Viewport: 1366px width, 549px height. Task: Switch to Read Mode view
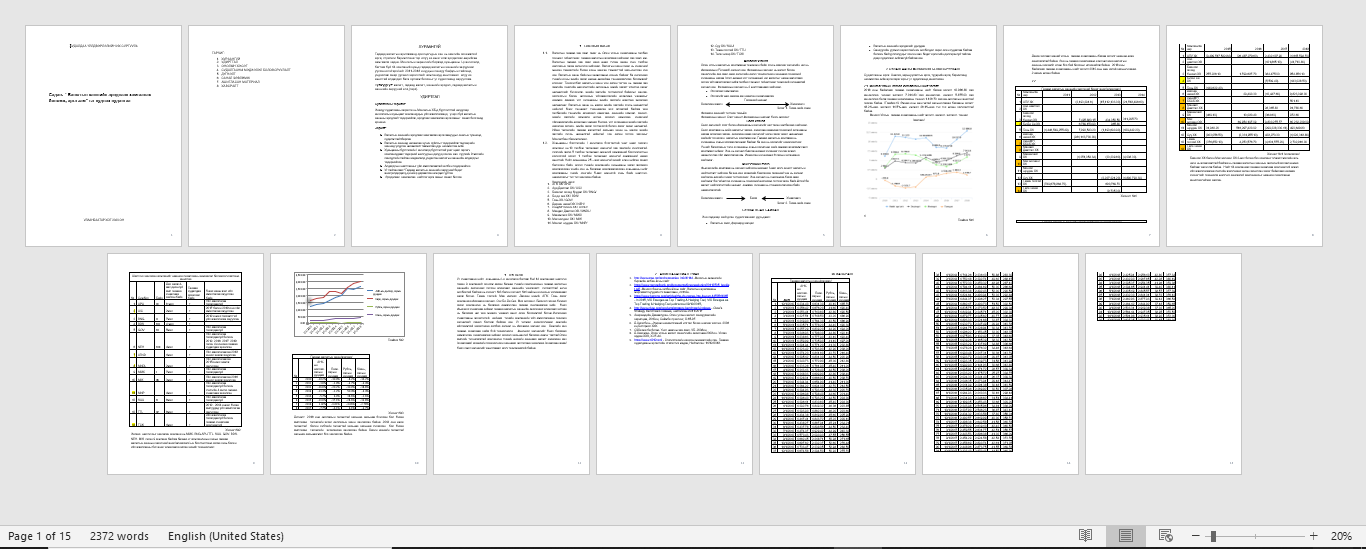(x=1085, y=536)
